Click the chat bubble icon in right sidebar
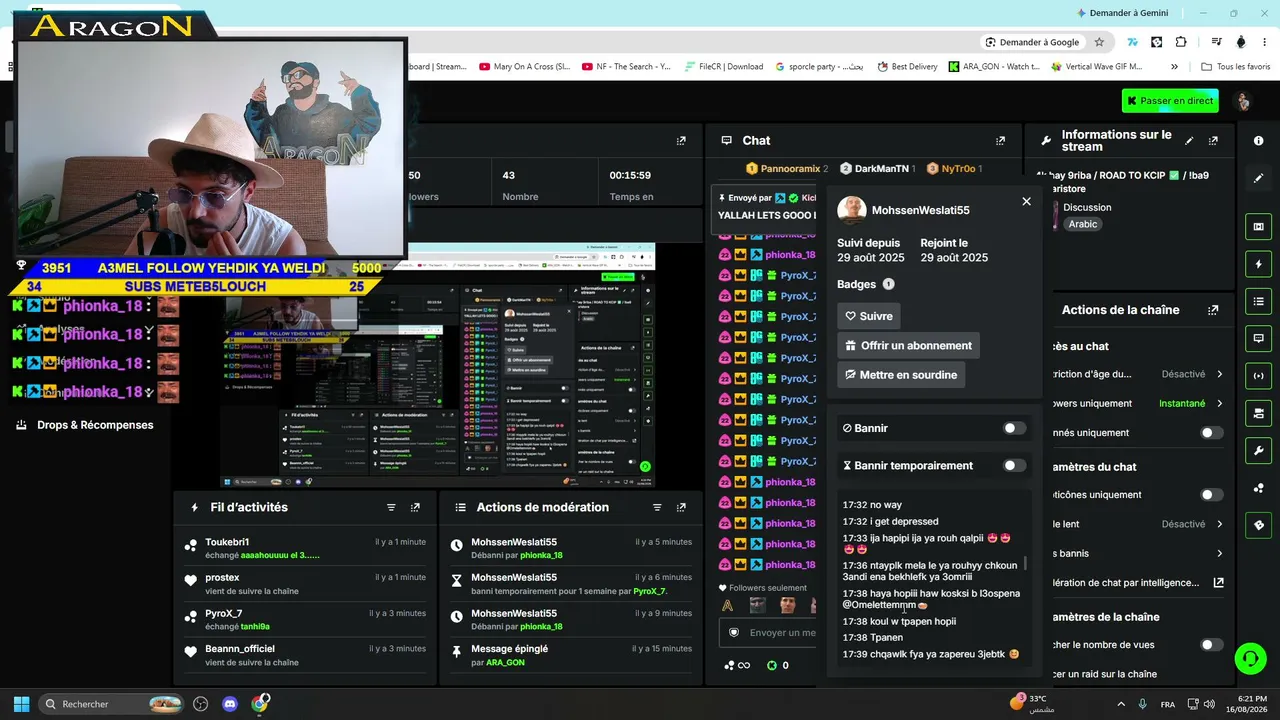Screen dimensions: 1280x720 1259,339
